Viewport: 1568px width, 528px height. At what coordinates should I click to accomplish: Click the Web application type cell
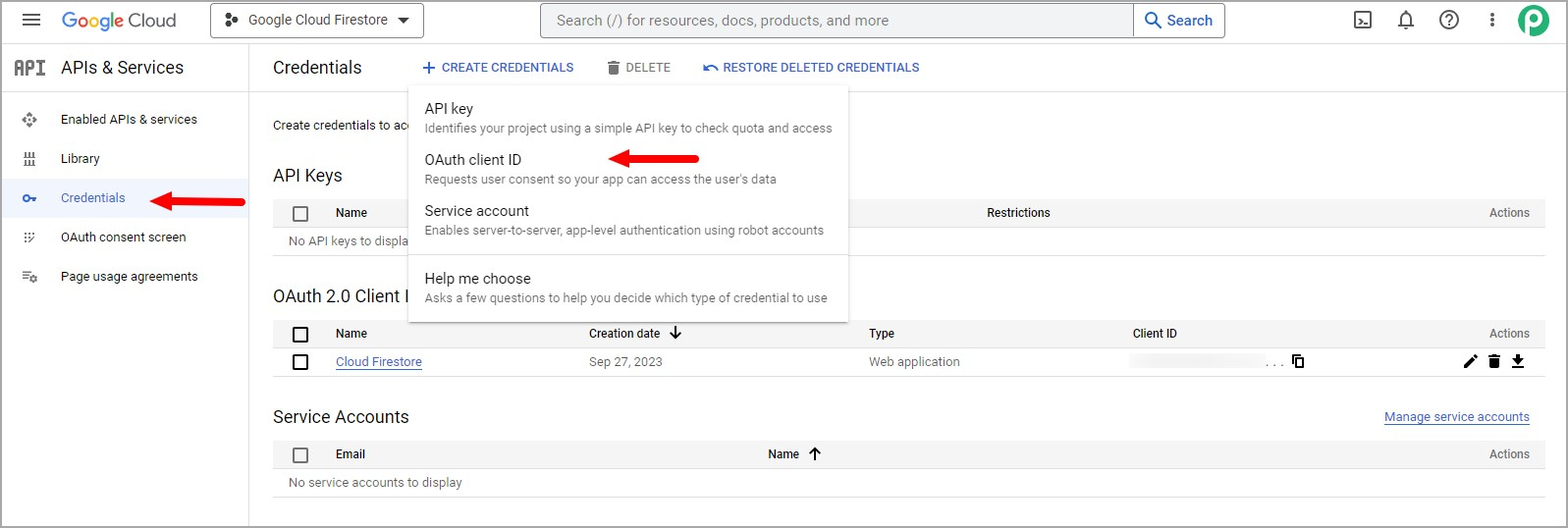coord(914,362)
